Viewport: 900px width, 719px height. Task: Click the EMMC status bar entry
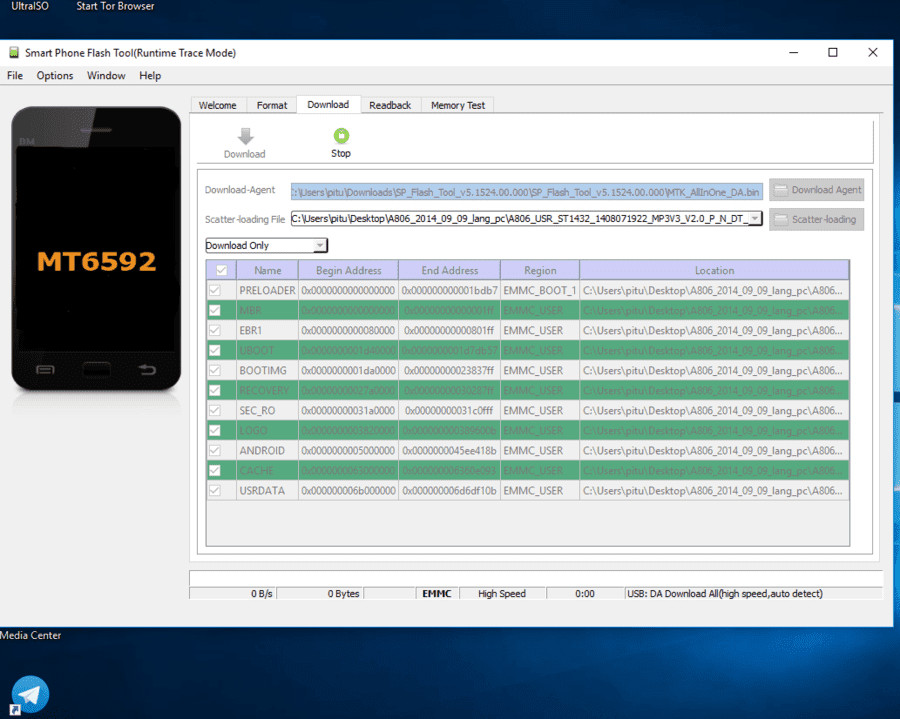[x=437, y=594]
